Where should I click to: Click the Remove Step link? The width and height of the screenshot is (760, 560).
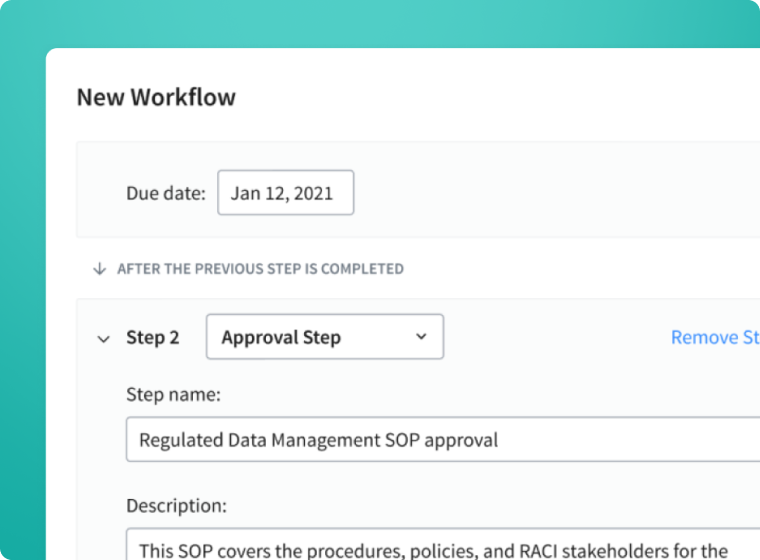[714, 337]
